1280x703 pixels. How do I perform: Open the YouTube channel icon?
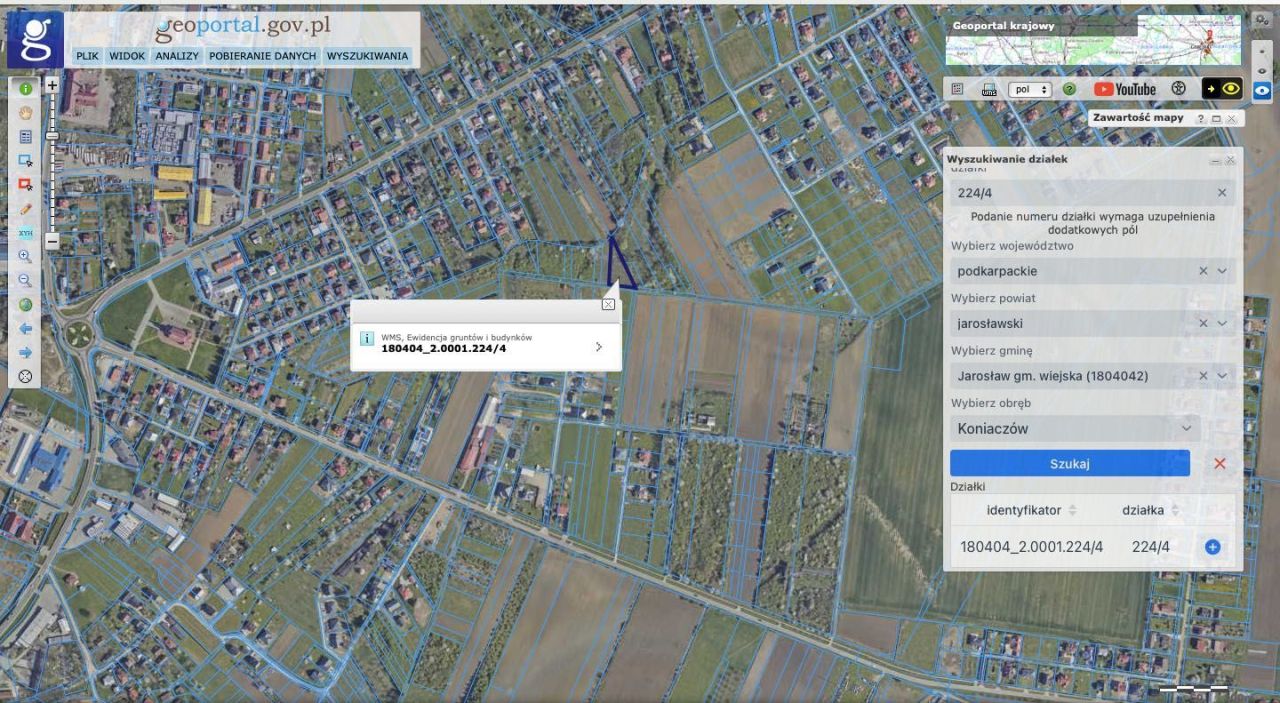(1124, 89)
